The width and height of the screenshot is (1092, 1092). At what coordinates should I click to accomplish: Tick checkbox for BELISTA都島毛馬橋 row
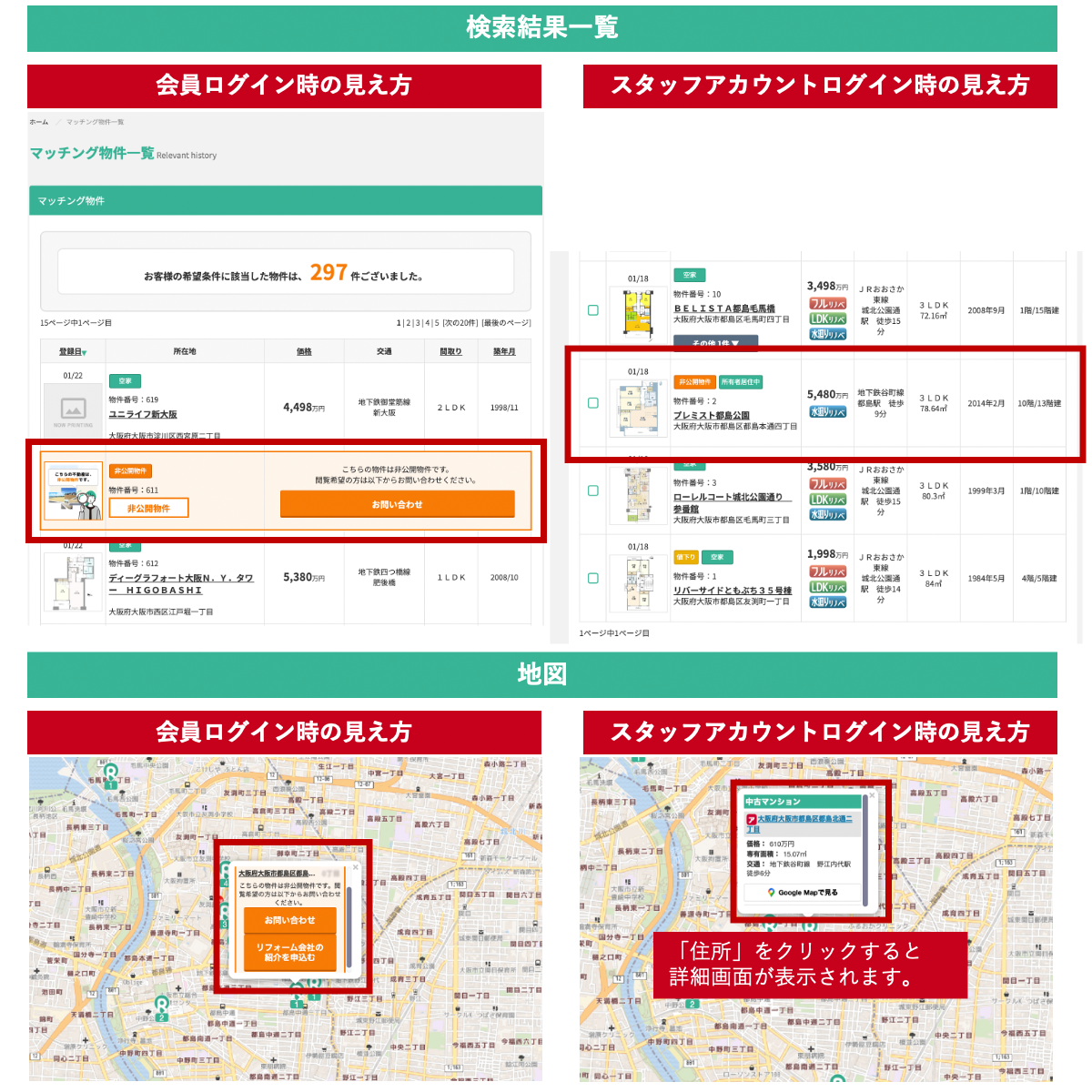tap(593, 310)
